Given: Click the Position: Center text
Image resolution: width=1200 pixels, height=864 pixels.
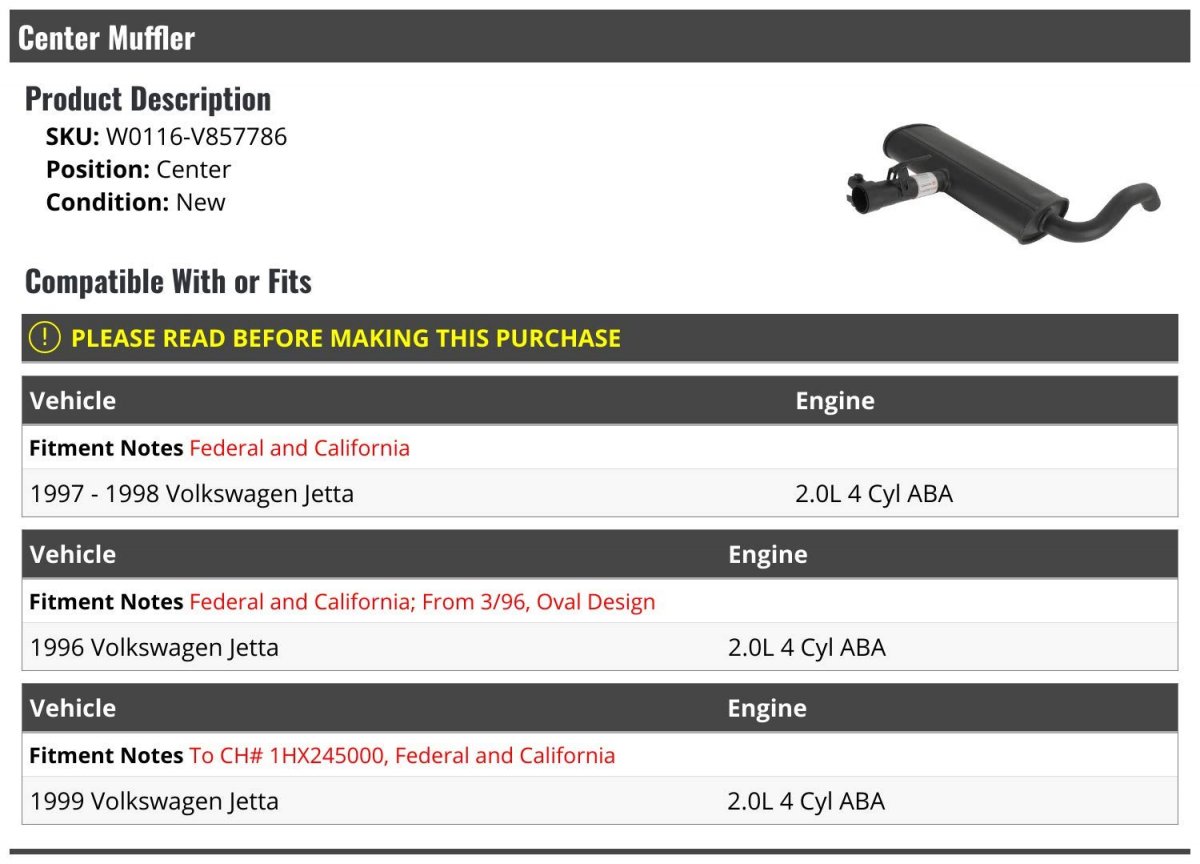Looking at the screenshot, I should [138, 169].
